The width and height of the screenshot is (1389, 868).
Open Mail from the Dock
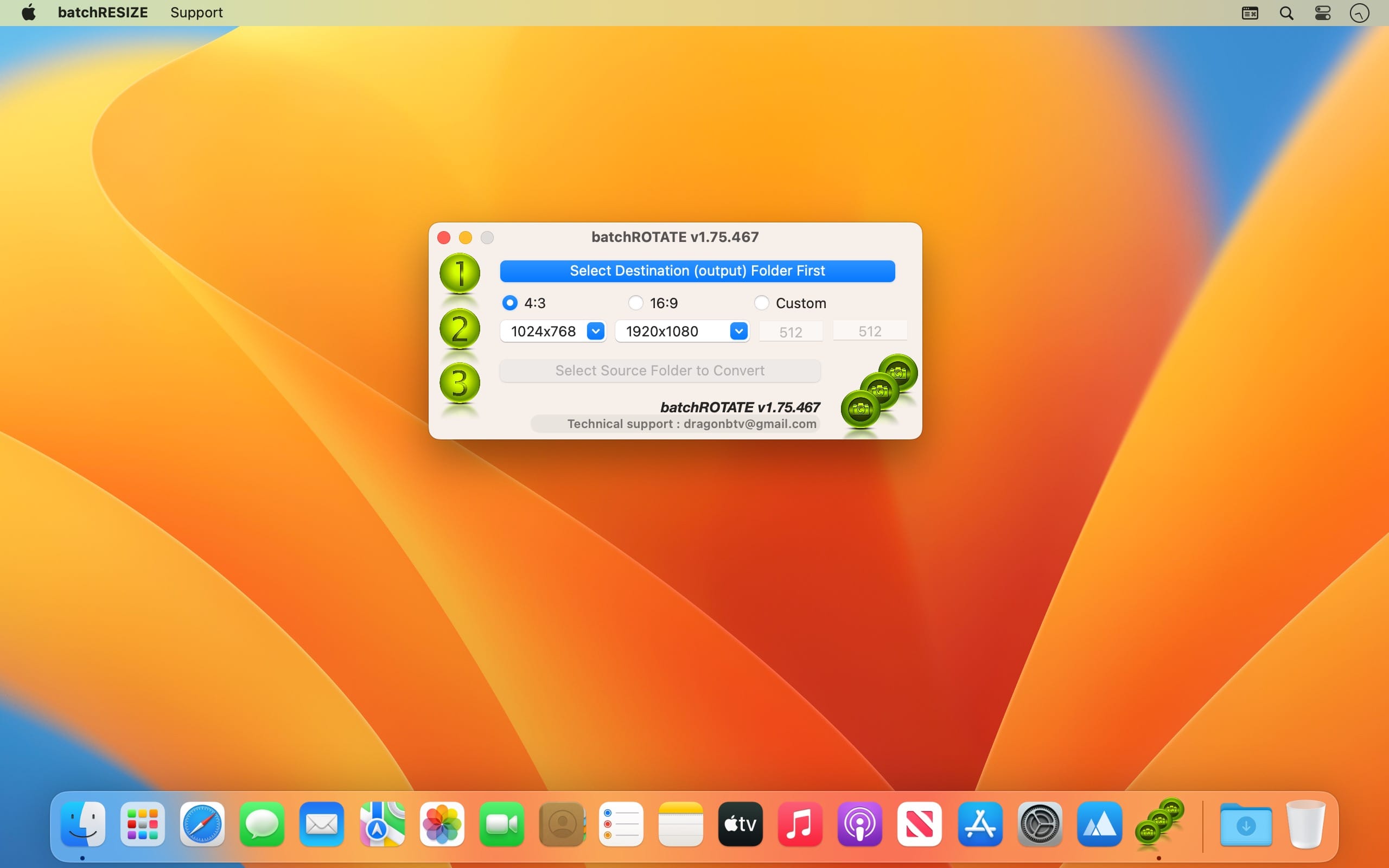click(x=321, y=824)
